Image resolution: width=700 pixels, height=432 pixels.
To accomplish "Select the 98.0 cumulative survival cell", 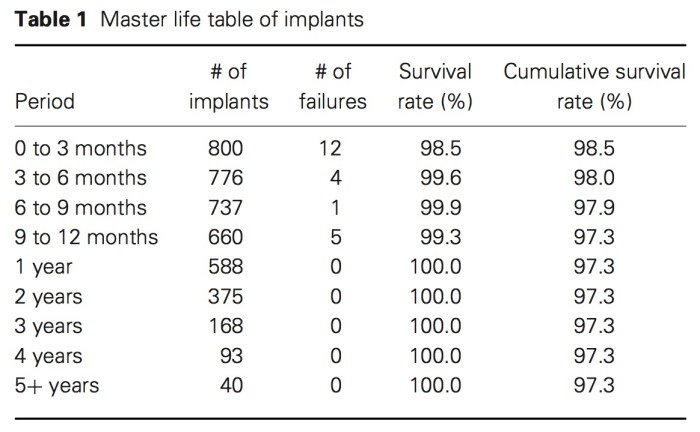I will pyautogui.click(x=594, y=179).
